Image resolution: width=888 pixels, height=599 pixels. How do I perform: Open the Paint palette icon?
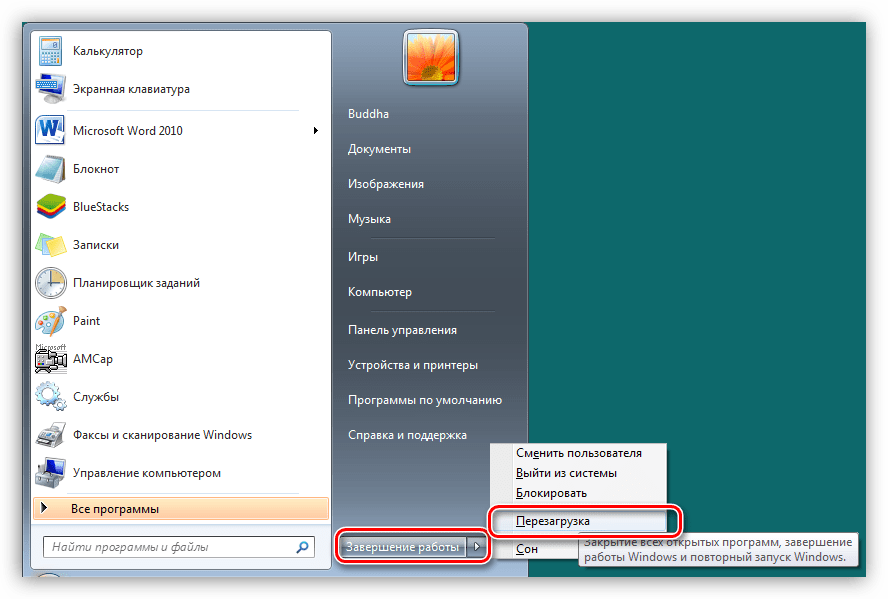(x=50, y=321)
